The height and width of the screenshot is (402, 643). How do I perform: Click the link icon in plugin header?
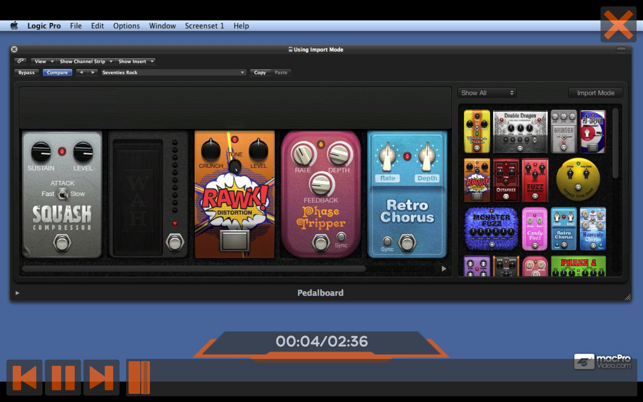tap(20, 61)
